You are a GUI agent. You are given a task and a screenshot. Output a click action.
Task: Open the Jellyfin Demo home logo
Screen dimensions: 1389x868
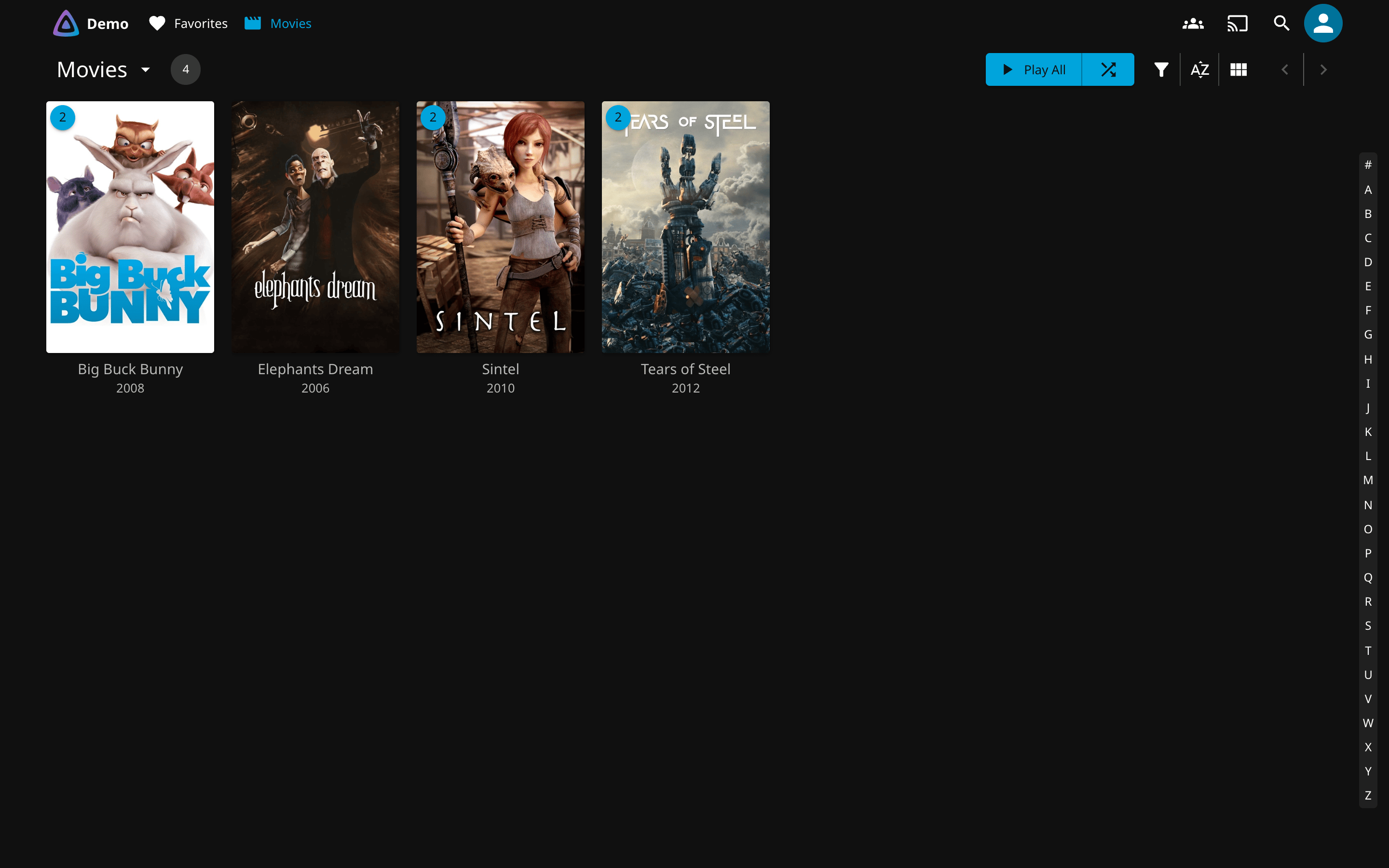tap(91, 24)
